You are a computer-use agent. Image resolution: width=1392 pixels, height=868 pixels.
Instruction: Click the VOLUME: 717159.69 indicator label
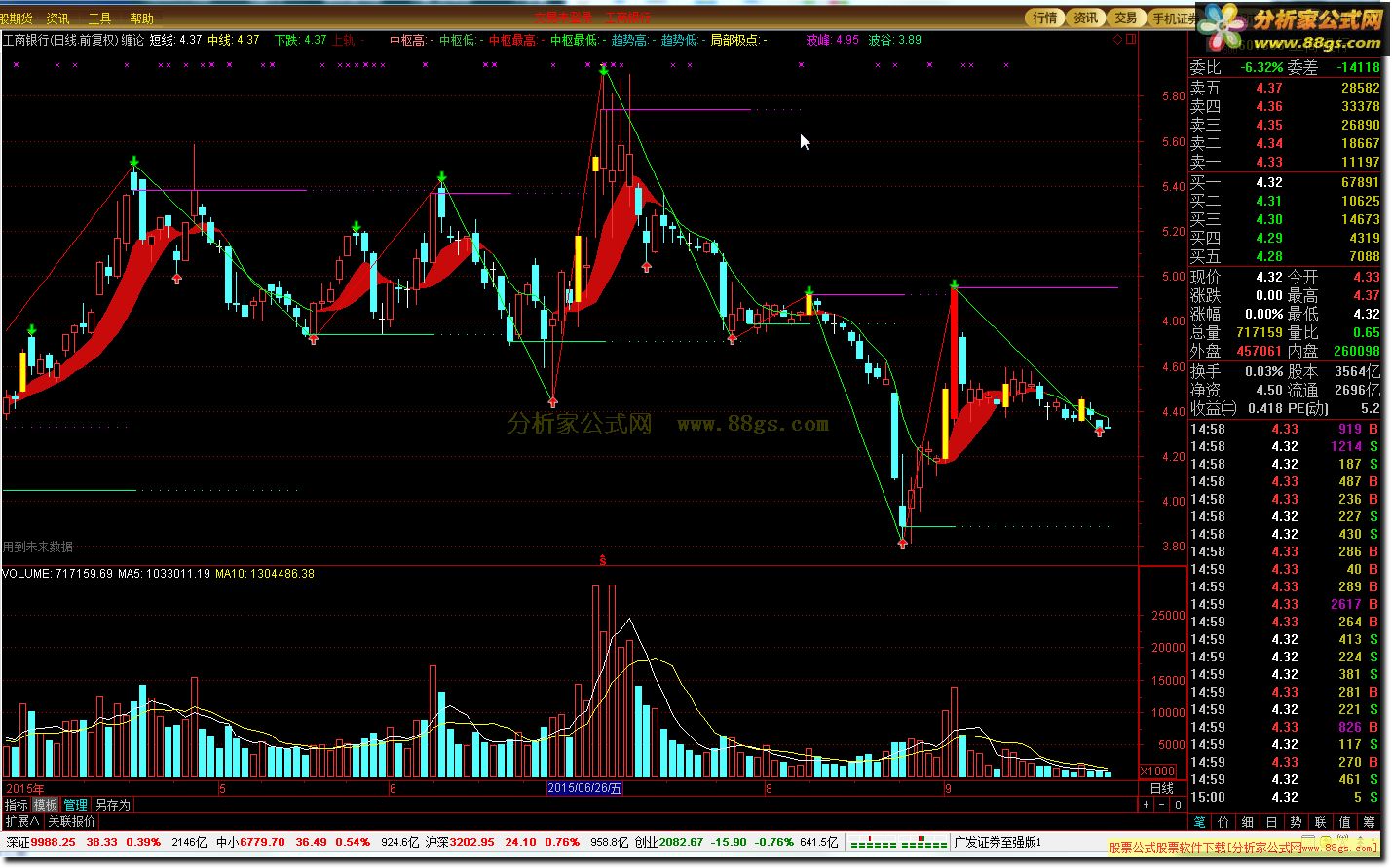click(x=57, y=574)
